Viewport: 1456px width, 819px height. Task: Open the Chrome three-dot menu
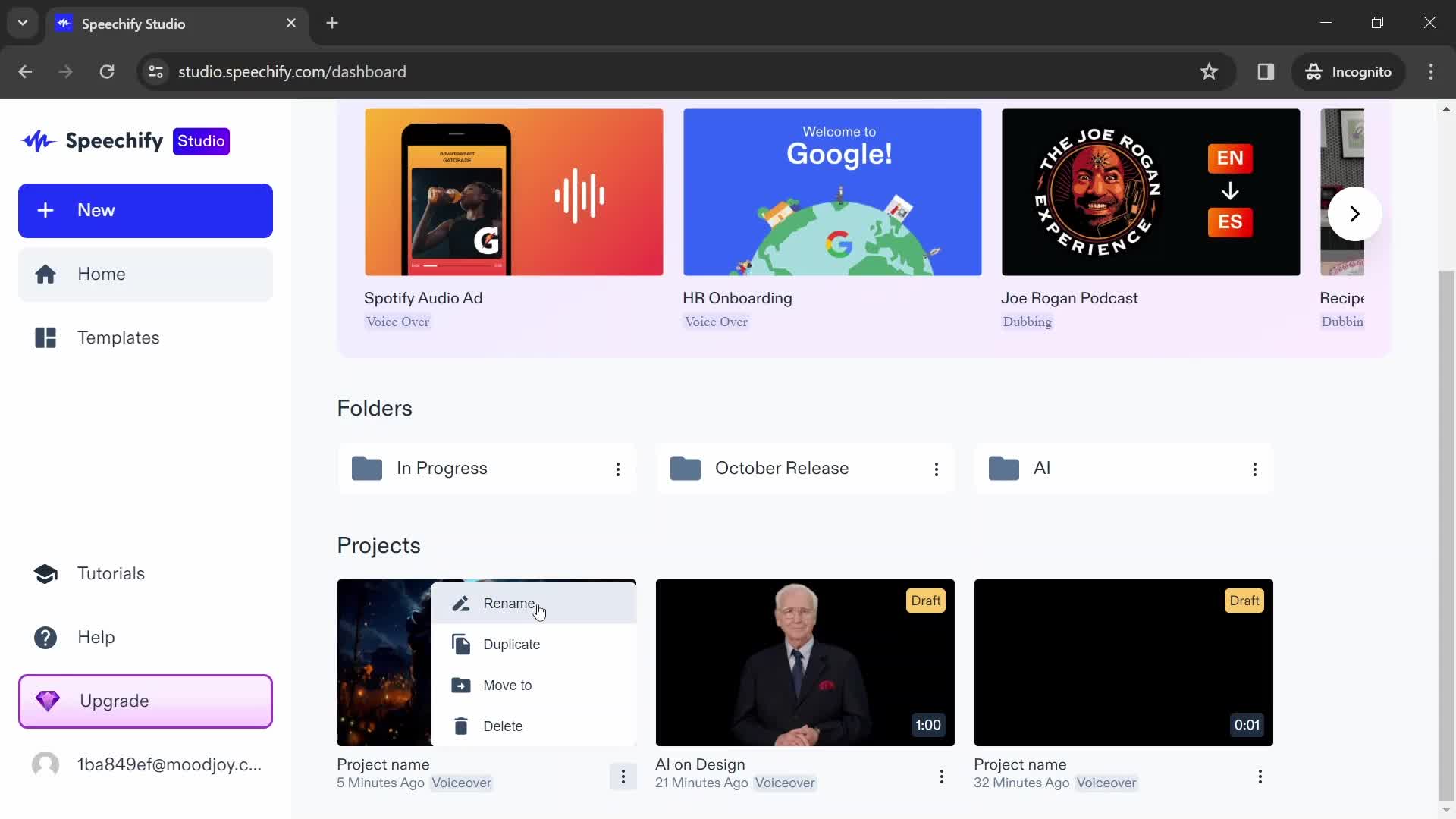(1431, 72)
